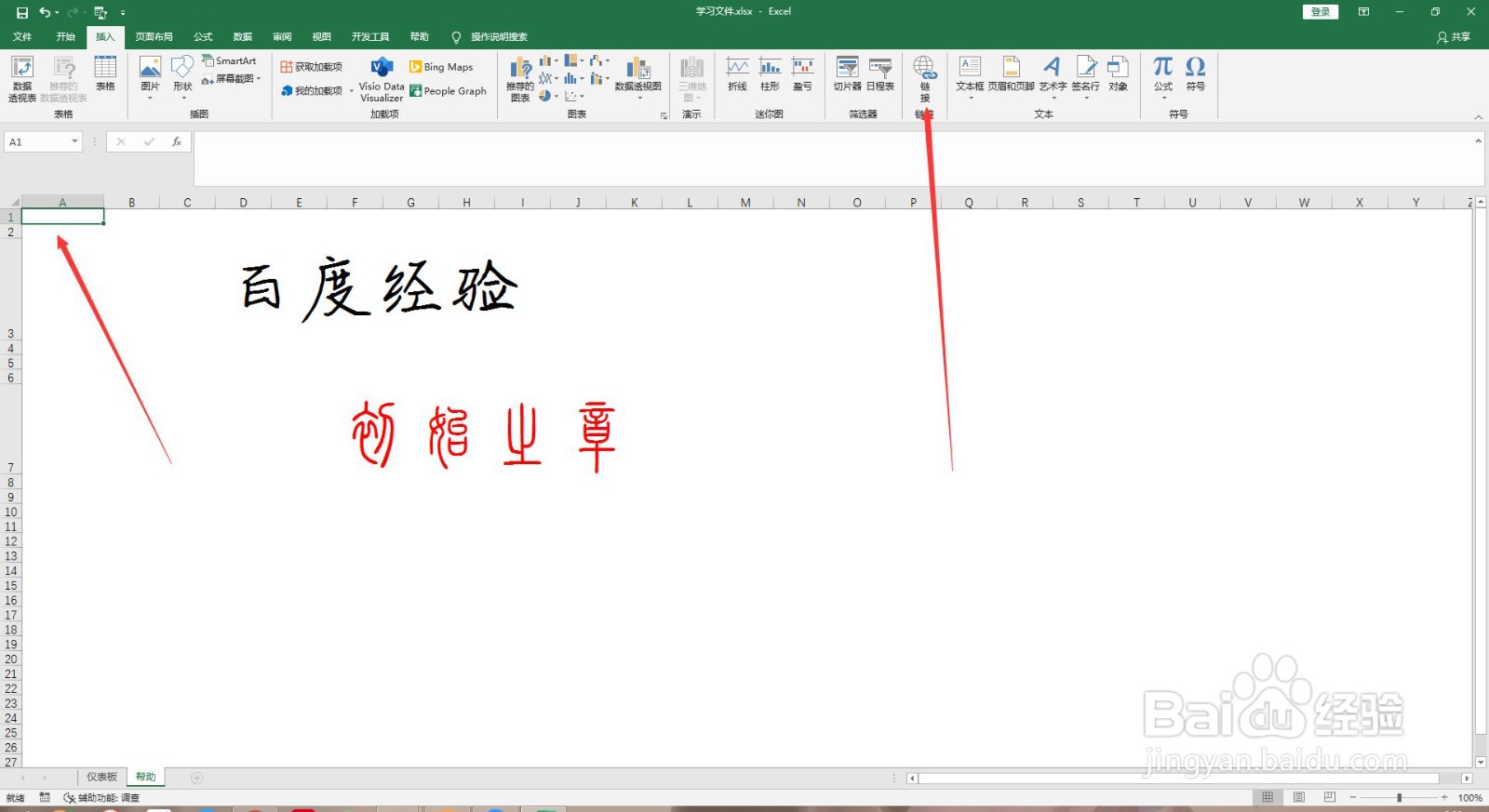Click inside the formula bar
Screen dimensions: 1489x812
pyautogui.click(x=833, y=159)
